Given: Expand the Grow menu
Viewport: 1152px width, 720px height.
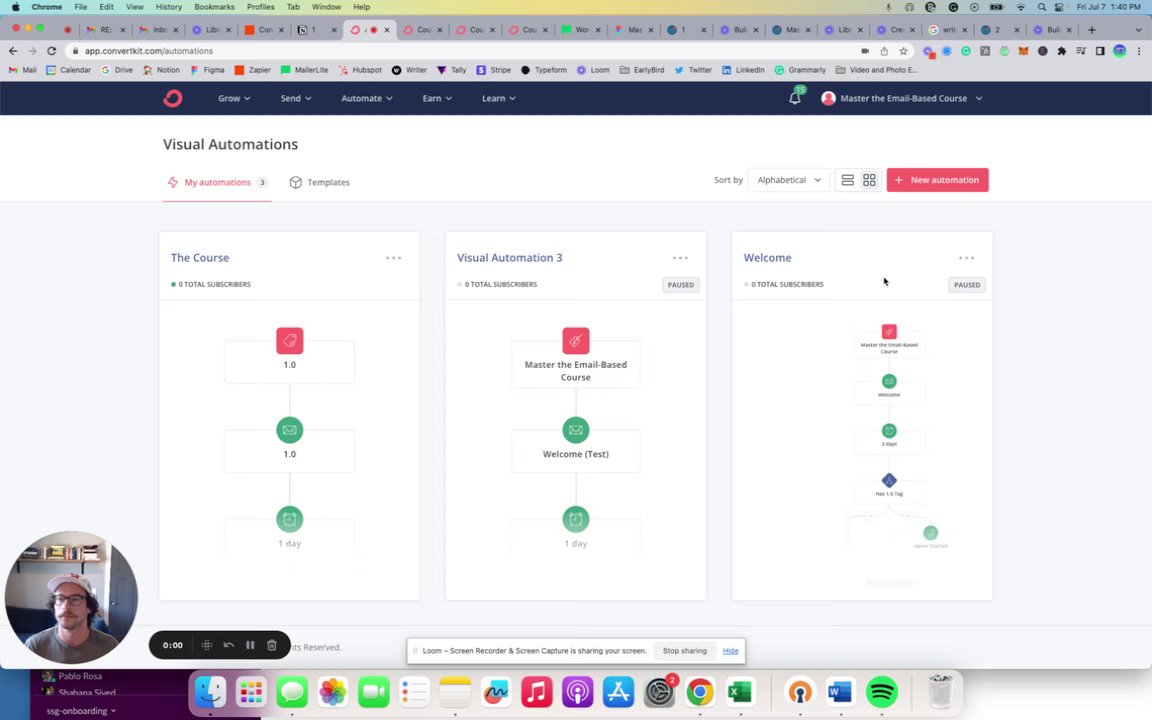Looking at the screenshot, I should tap(234, 98).
